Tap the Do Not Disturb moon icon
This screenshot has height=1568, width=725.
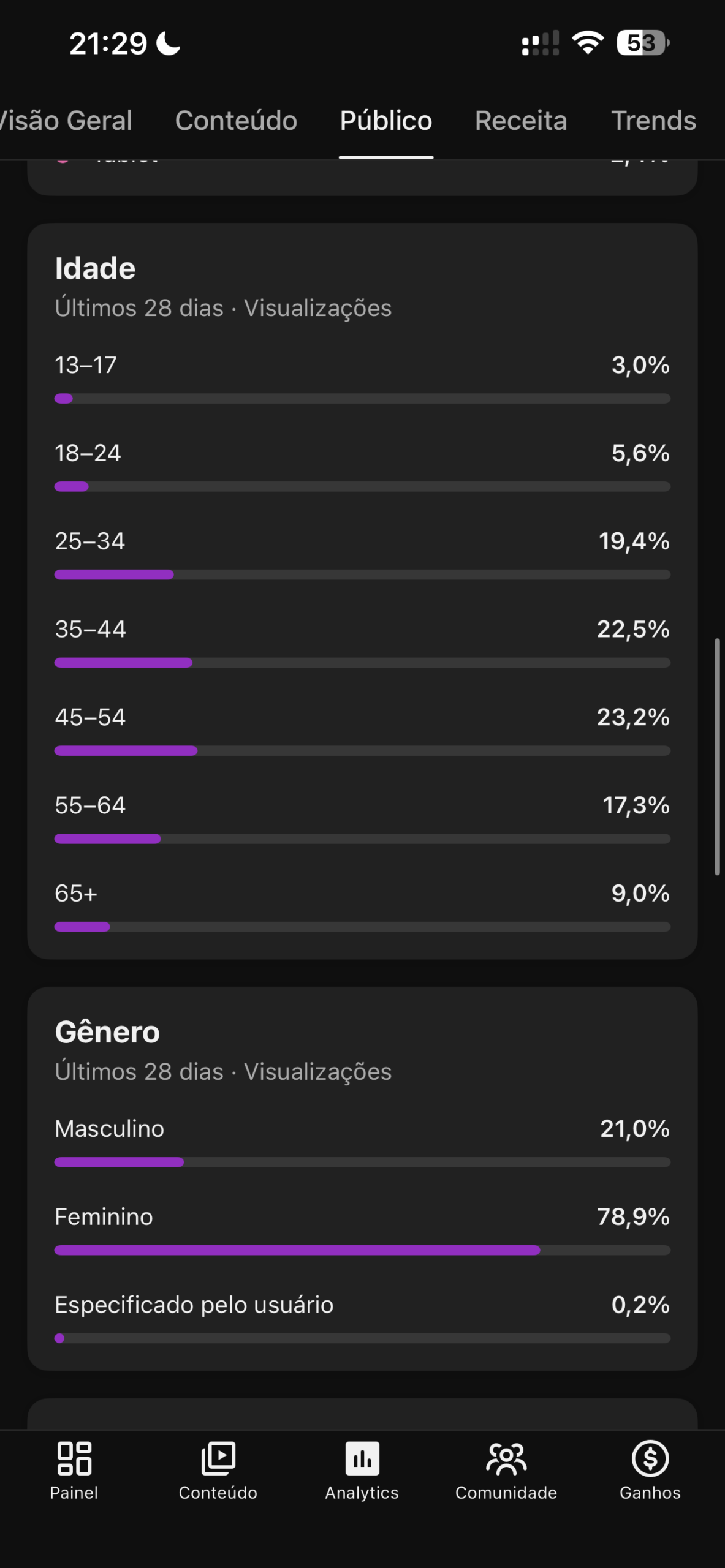pos(169,43)
